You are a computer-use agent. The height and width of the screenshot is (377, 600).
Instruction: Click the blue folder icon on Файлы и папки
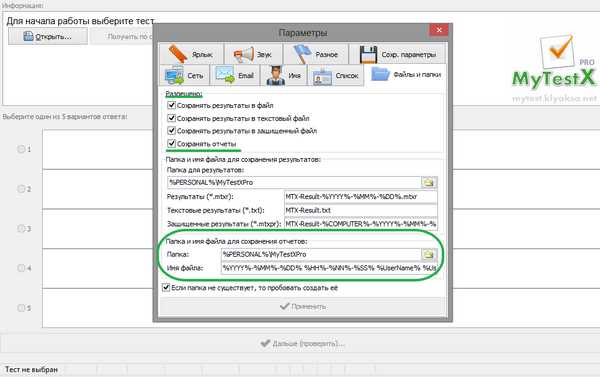click(380, 74)
